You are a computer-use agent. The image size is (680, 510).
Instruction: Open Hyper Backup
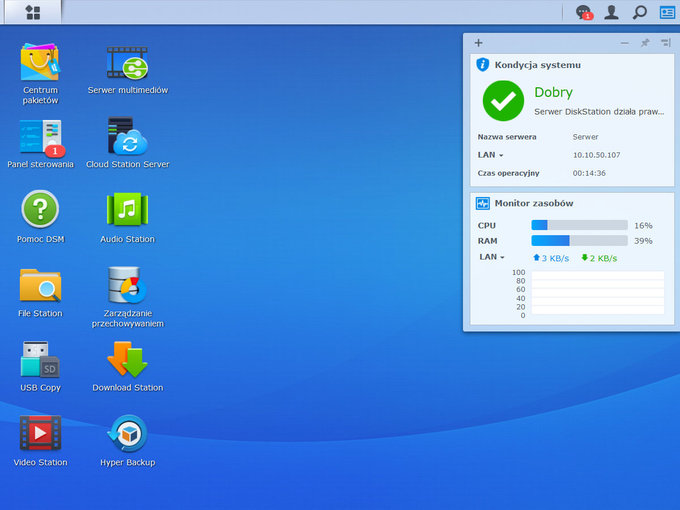[x=128, y=441]
